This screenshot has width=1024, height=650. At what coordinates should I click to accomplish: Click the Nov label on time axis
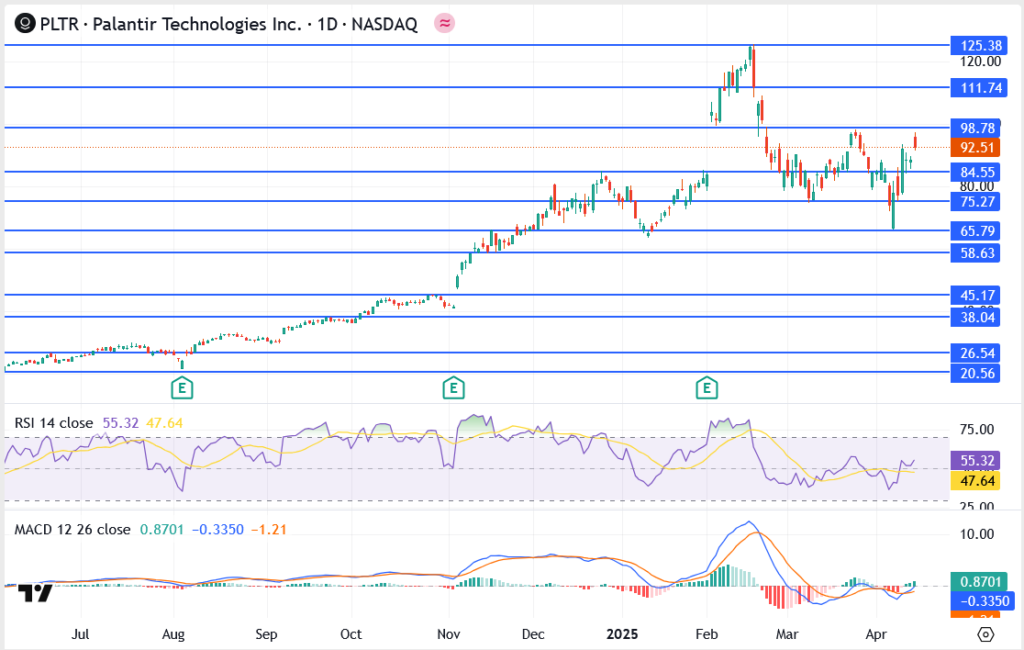[449, 634]
